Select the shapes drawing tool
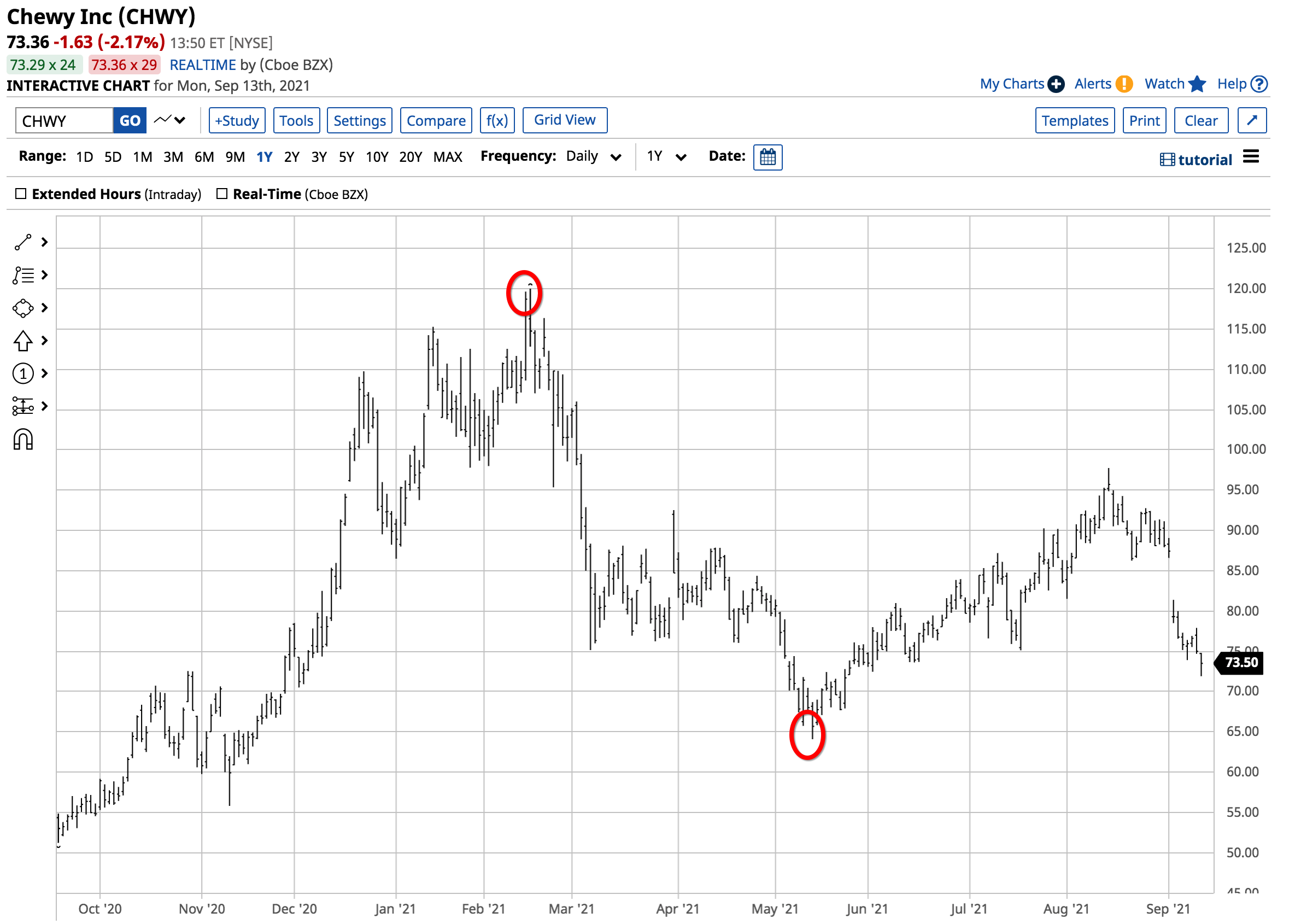The height and width of the screenshot is (924, 1289). (23, 308)
